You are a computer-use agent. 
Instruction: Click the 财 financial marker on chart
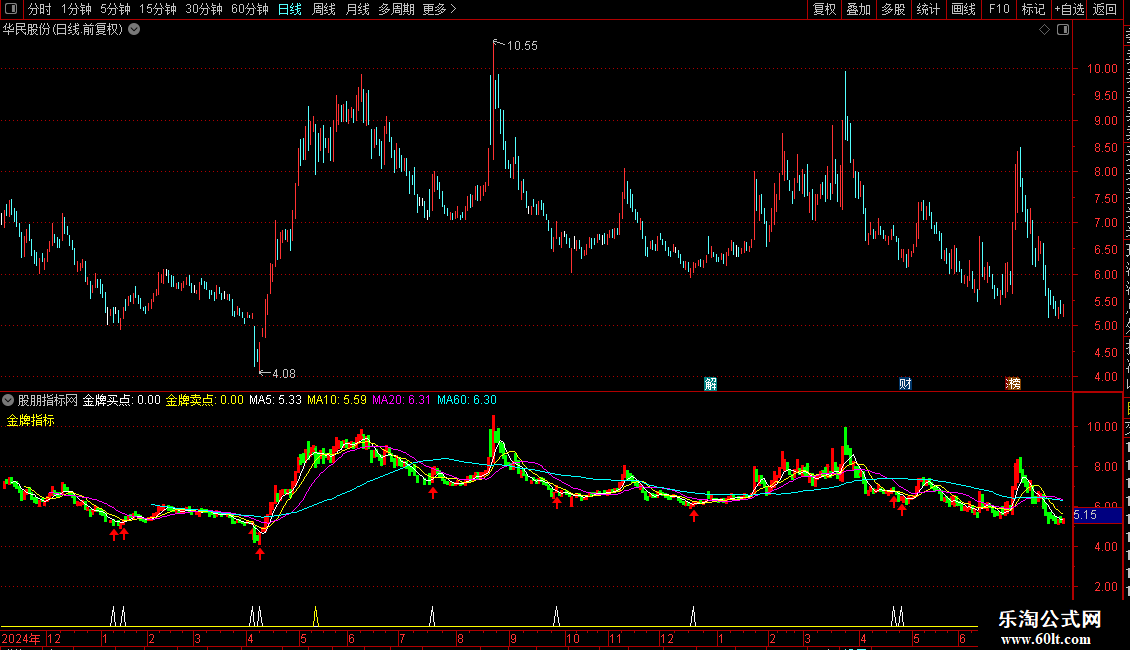905,383
